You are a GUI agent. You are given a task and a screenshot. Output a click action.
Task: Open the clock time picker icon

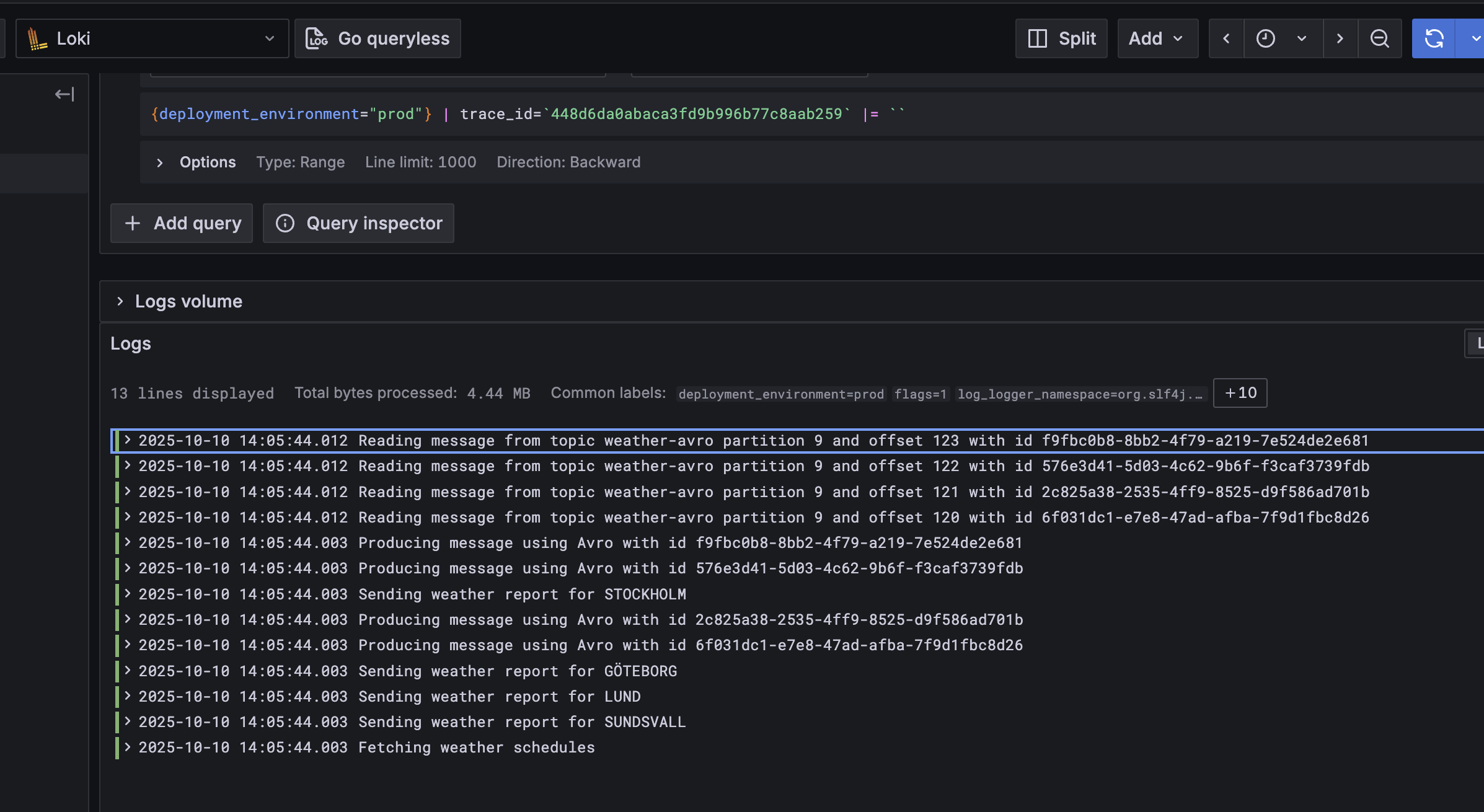(x=1266, y=38)
